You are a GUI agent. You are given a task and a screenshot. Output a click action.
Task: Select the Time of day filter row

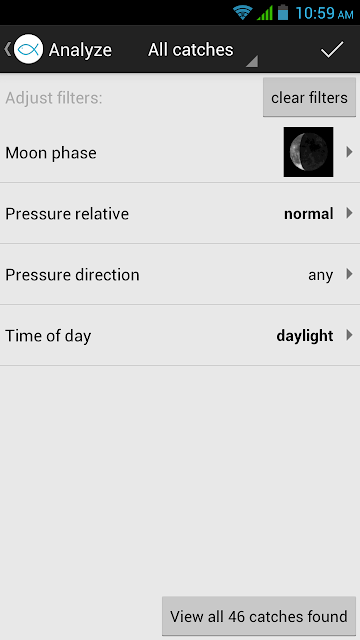pyautogui.click(x=180, y=336)
